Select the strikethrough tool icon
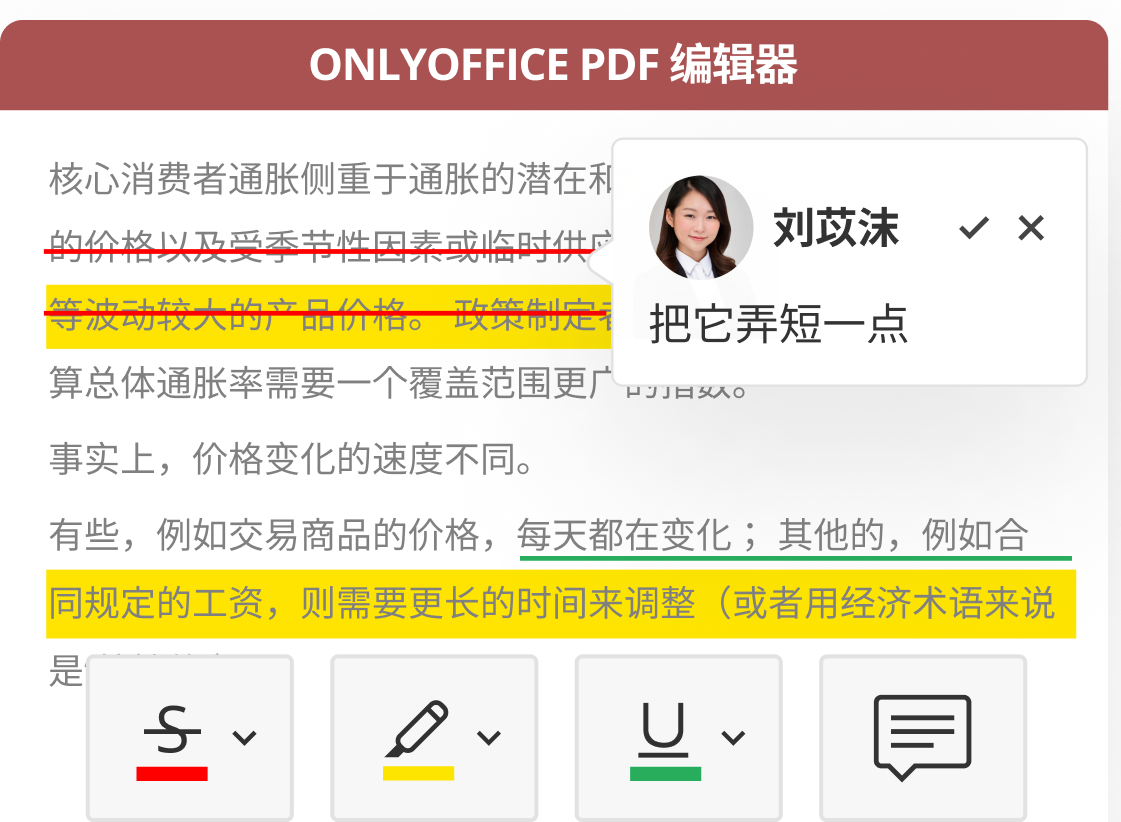The width and height of the screenshot is (1121, 822). click(172, 729)
